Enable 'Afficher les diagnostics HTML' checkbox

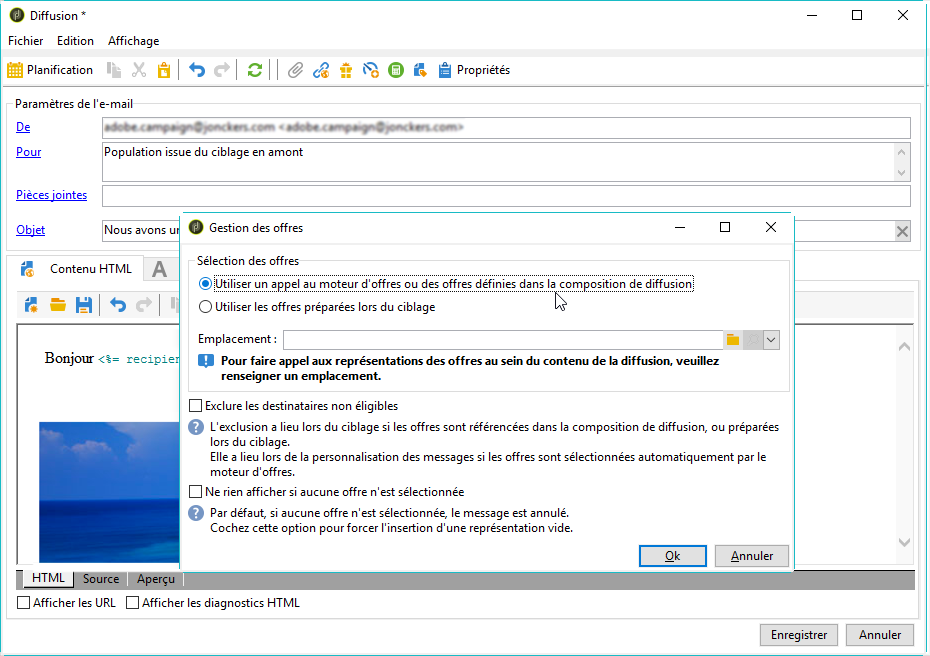[213, 603]
